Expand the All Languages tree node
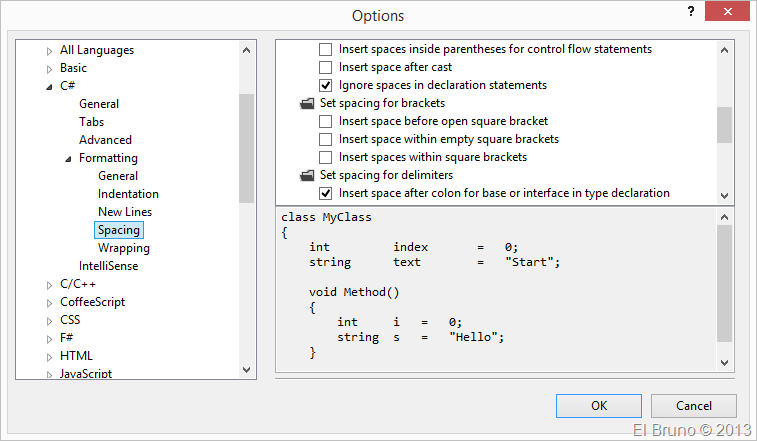 coord(49,50)
